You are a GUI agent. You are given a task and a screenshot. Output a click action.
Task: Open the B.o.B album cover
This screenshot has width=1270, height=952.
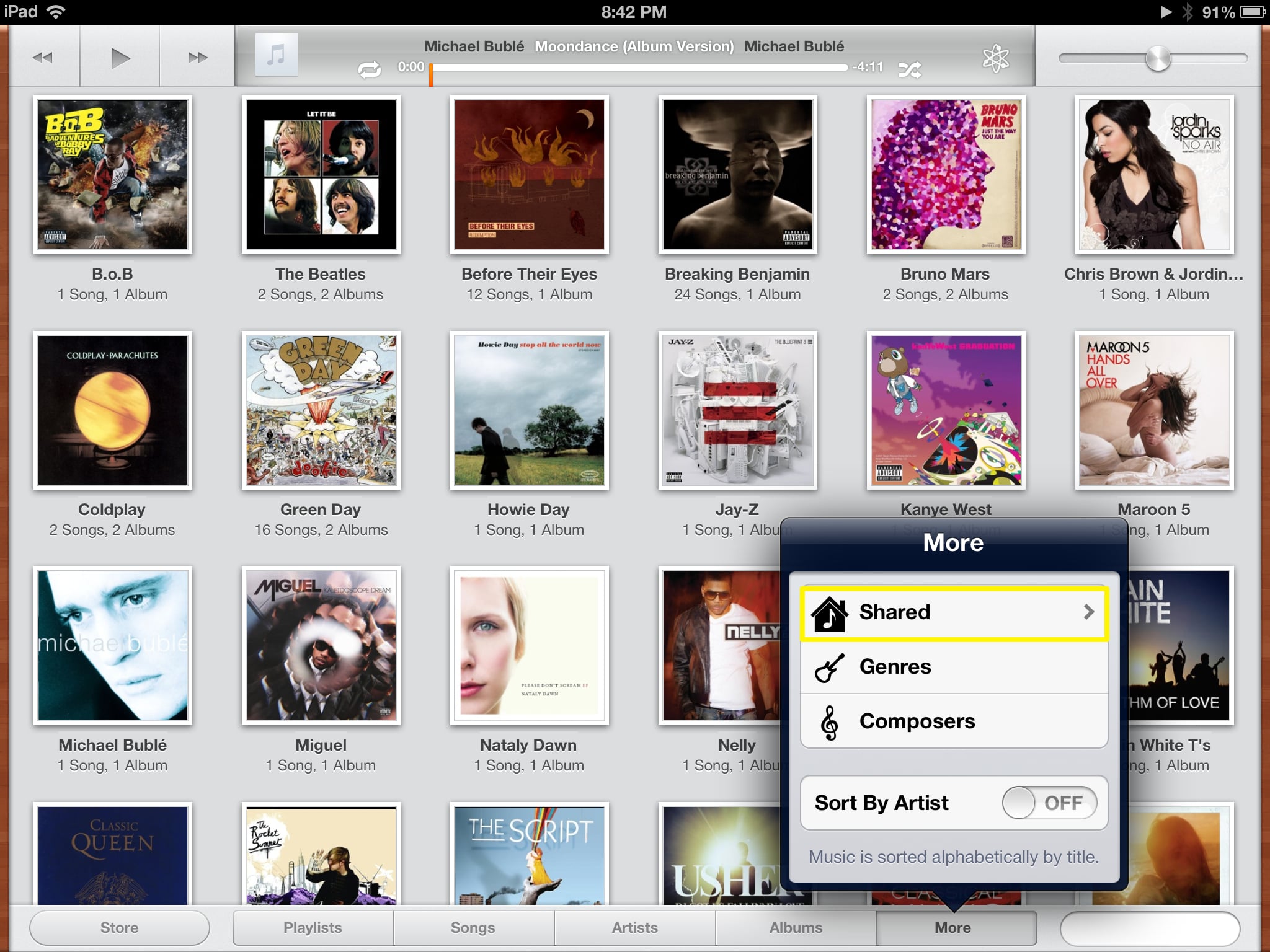click(x=113, y=175)
